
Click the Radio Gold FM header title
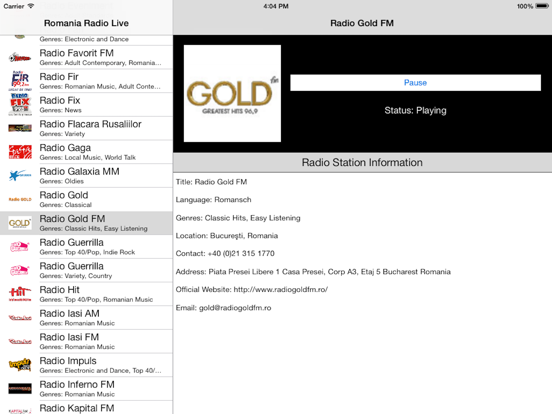tap(362, 23)
